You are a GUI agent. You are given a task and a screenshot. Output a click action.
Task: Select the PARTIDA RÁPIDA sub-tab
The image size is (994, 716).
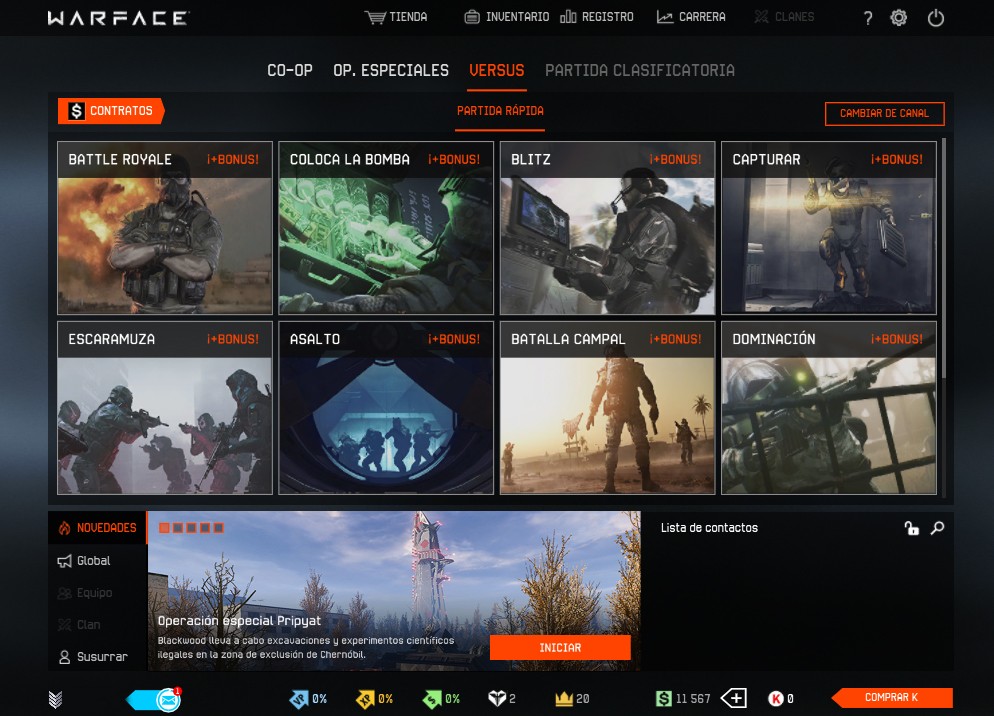click(x=500, y=111)
